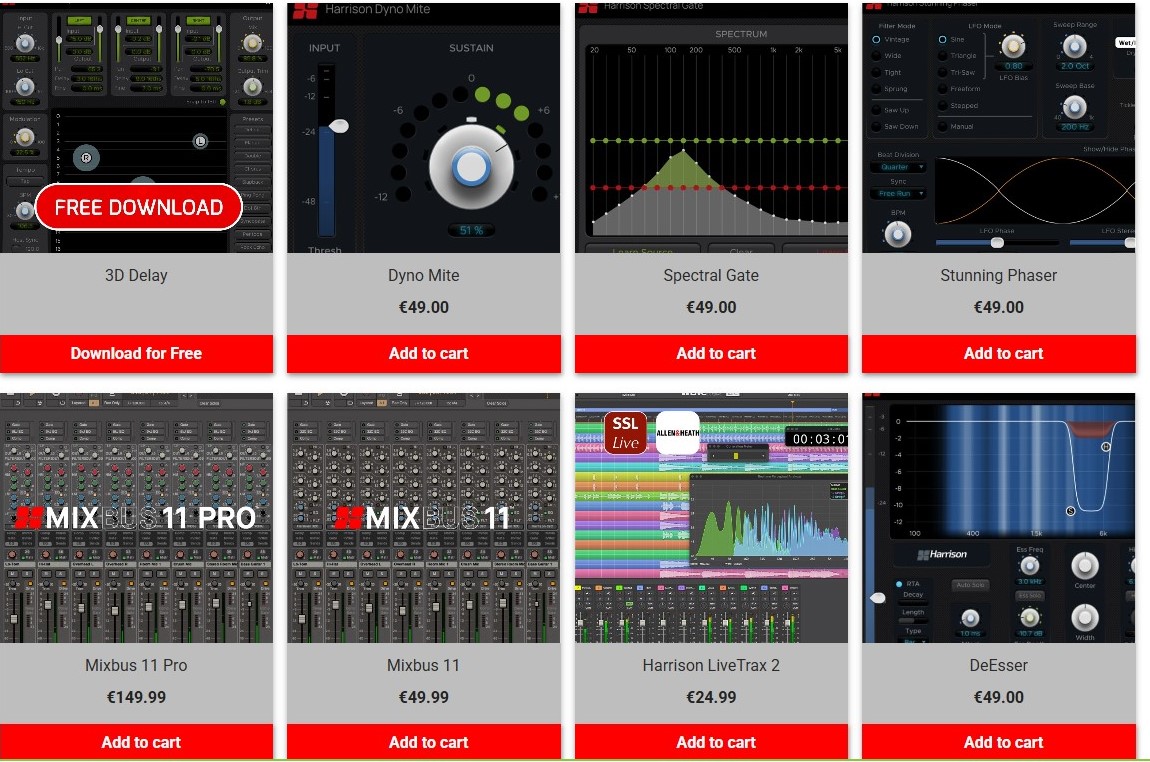Select the €49.99 price of Mixbus 11
This screenshot has width=1150, height=762.
point(424,697)
